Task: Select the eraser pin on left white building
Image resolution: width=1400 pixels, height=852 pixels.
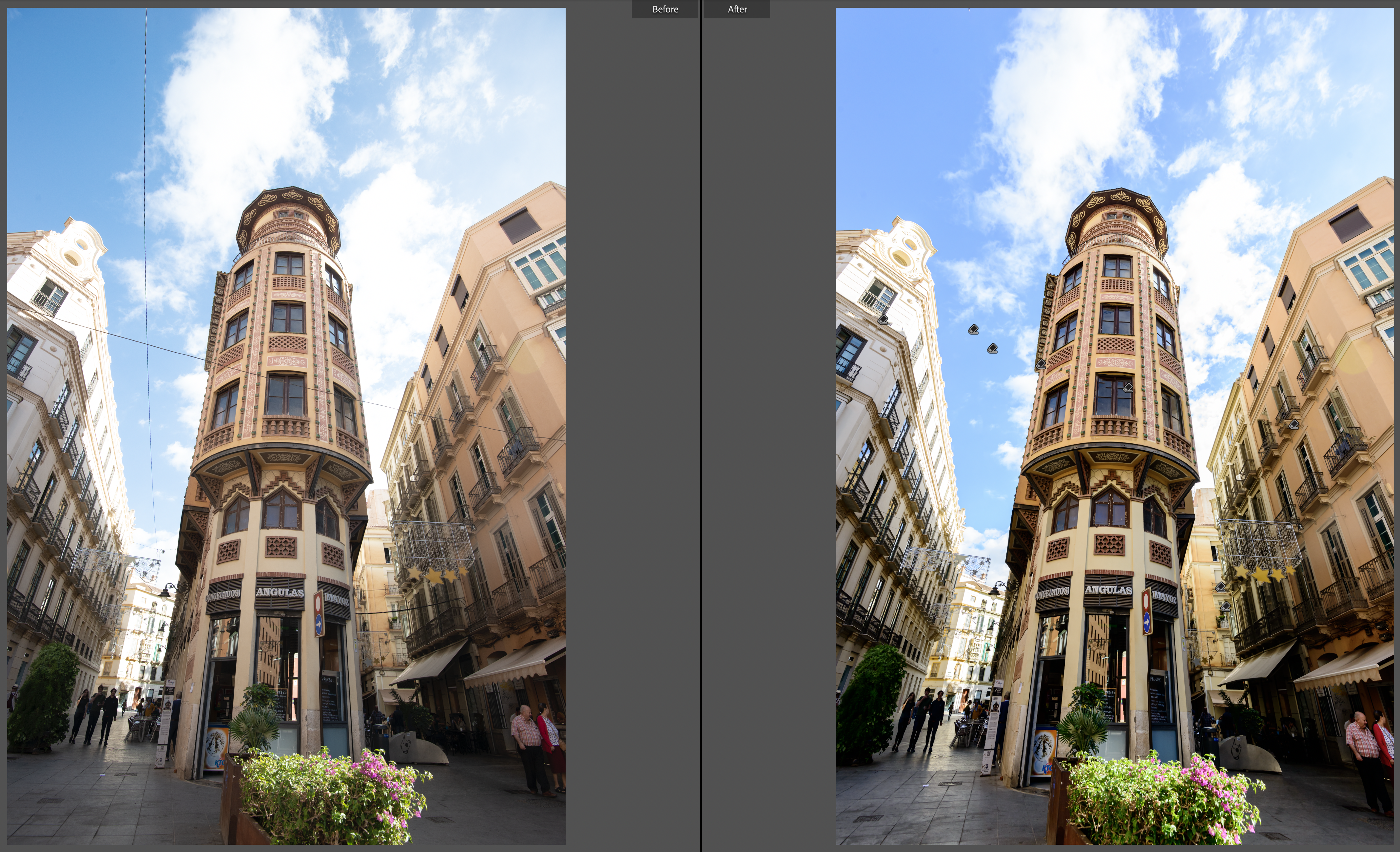Action: [883, 320]
